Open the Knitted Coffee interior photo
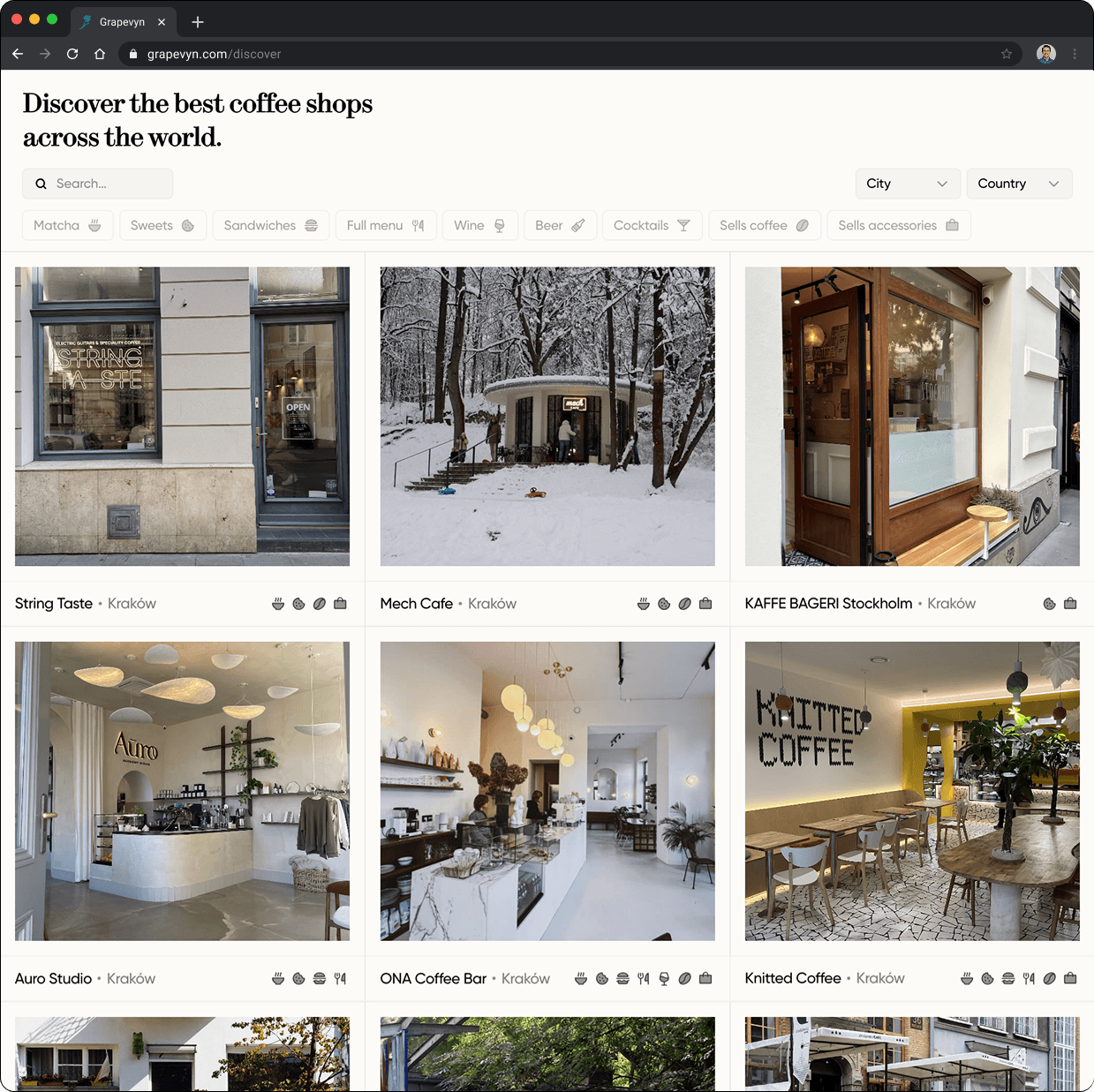The height and width of the screenshot is (1092, 1094). coord(912,791)
